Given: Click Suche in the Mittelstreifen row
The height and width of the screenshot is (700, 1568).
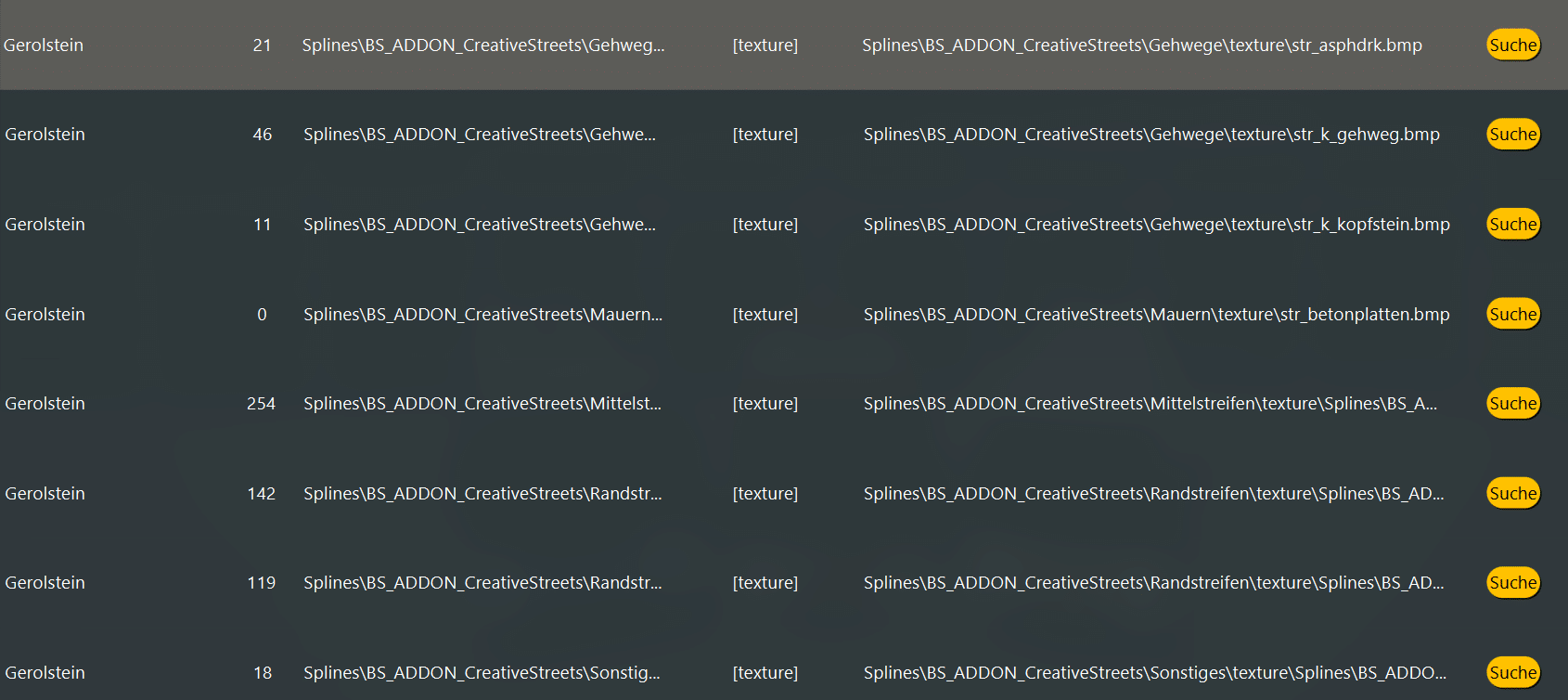Looking at the screenshot, I should [1512, 403].
